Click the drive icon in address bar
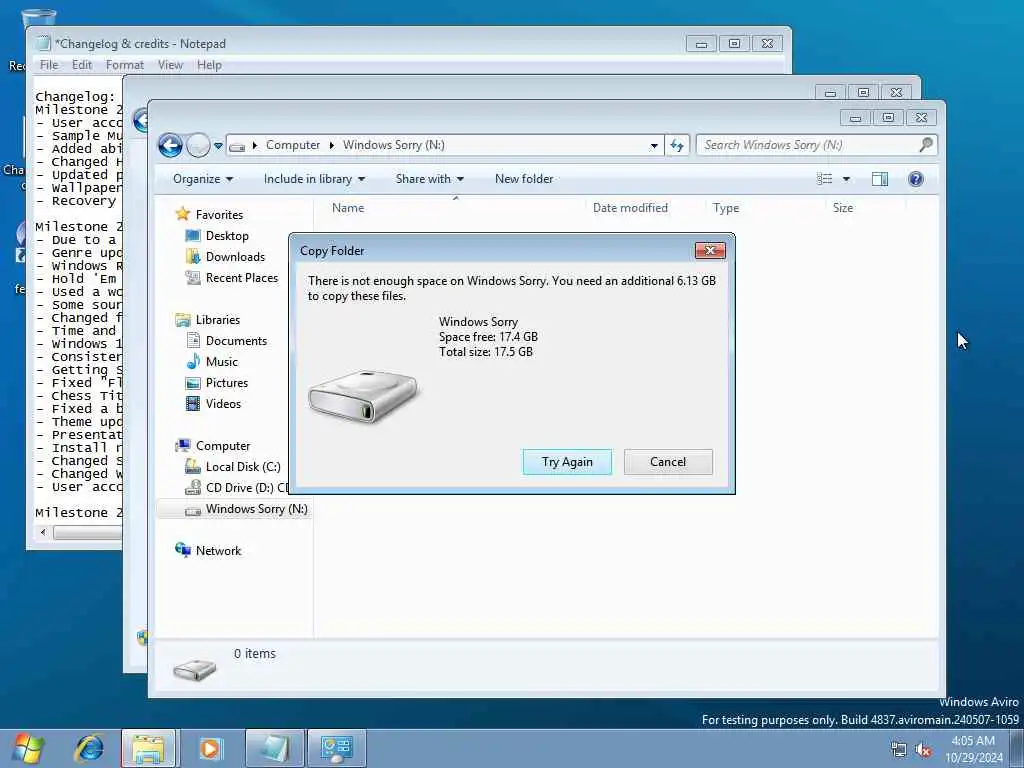The image size is (1024, 768). tap(237, 146)
